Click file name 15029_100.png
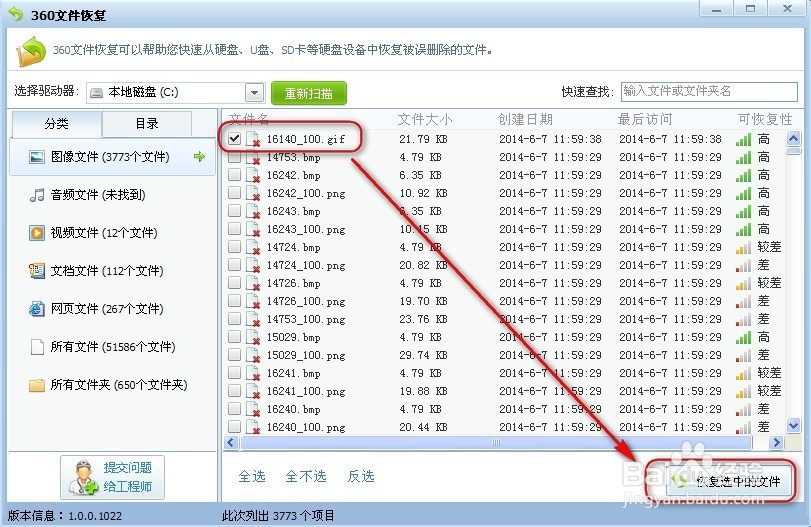This screenshot has height=527, width=811. tap(306, 356)
